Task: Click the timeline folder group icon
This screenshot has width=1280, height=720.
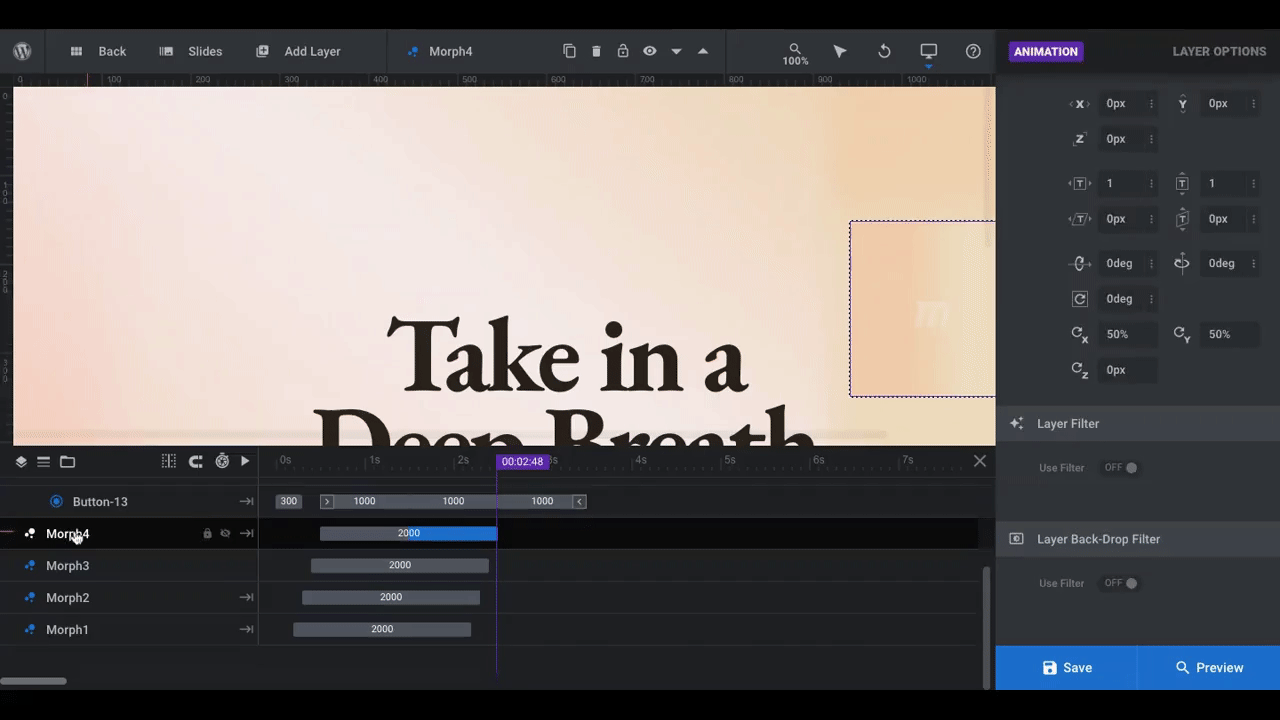Action: [67, 462]
